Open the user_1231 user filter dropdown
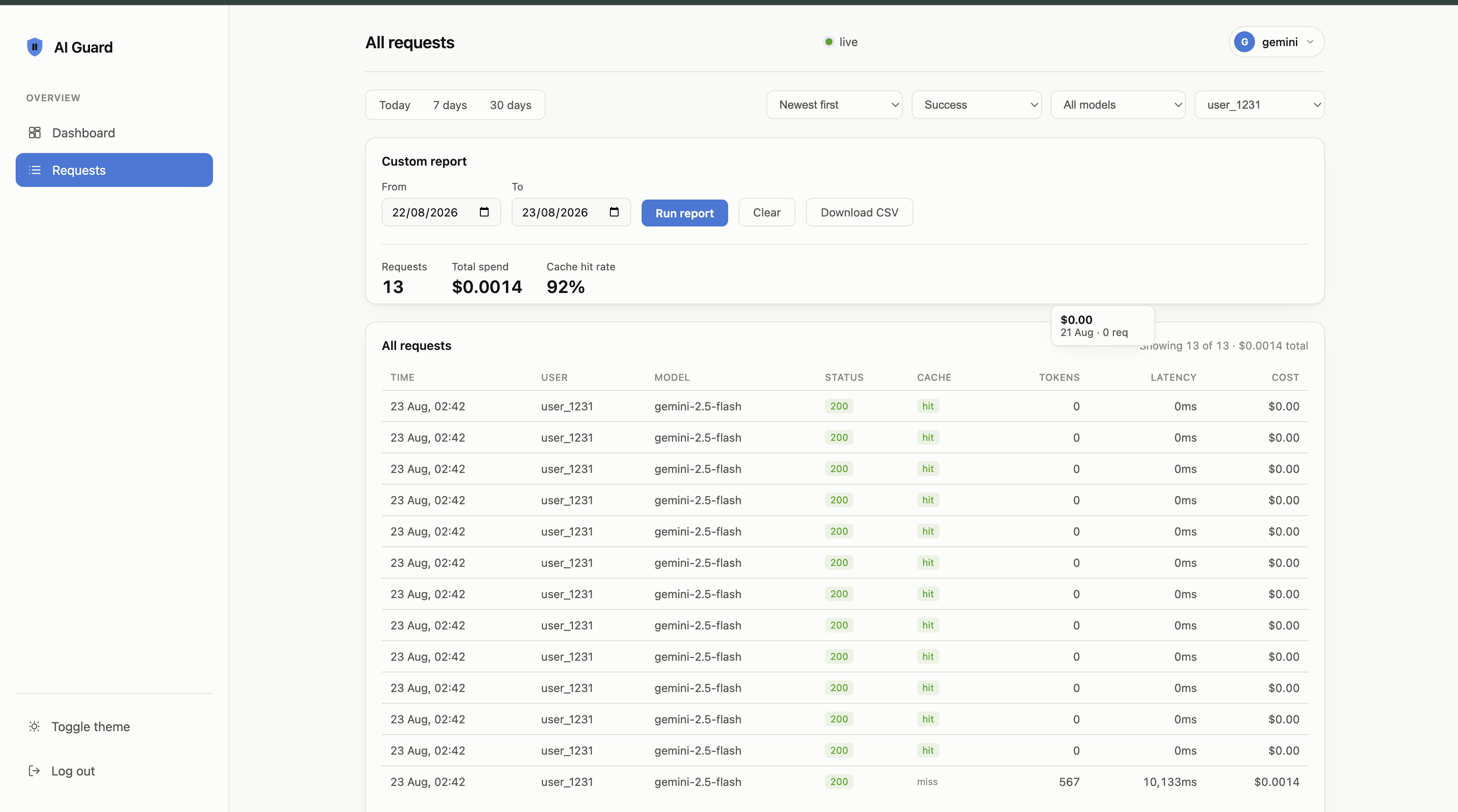 point(1259,105)
